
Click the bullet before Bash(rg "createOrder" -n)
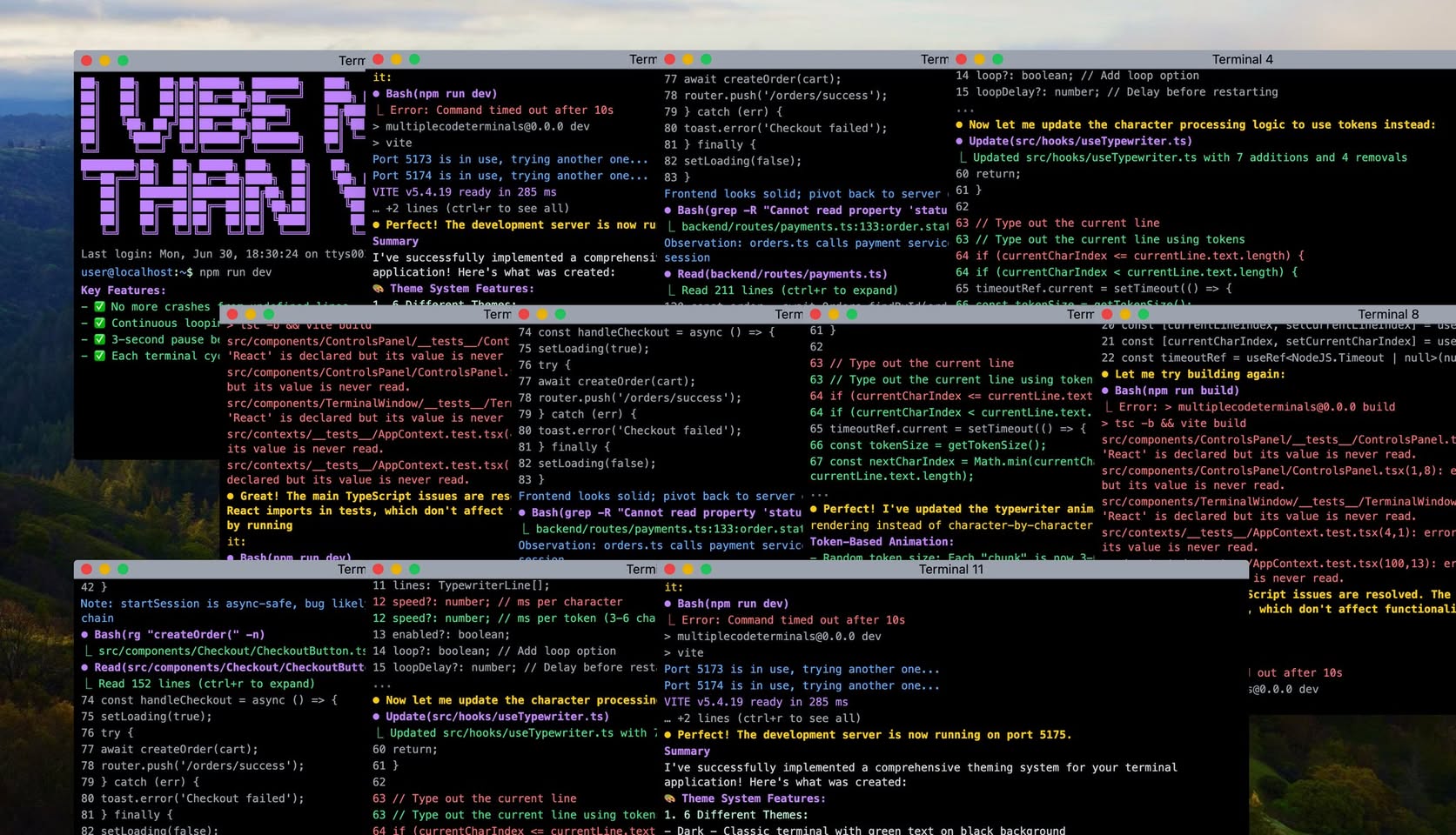pos(84,634)
